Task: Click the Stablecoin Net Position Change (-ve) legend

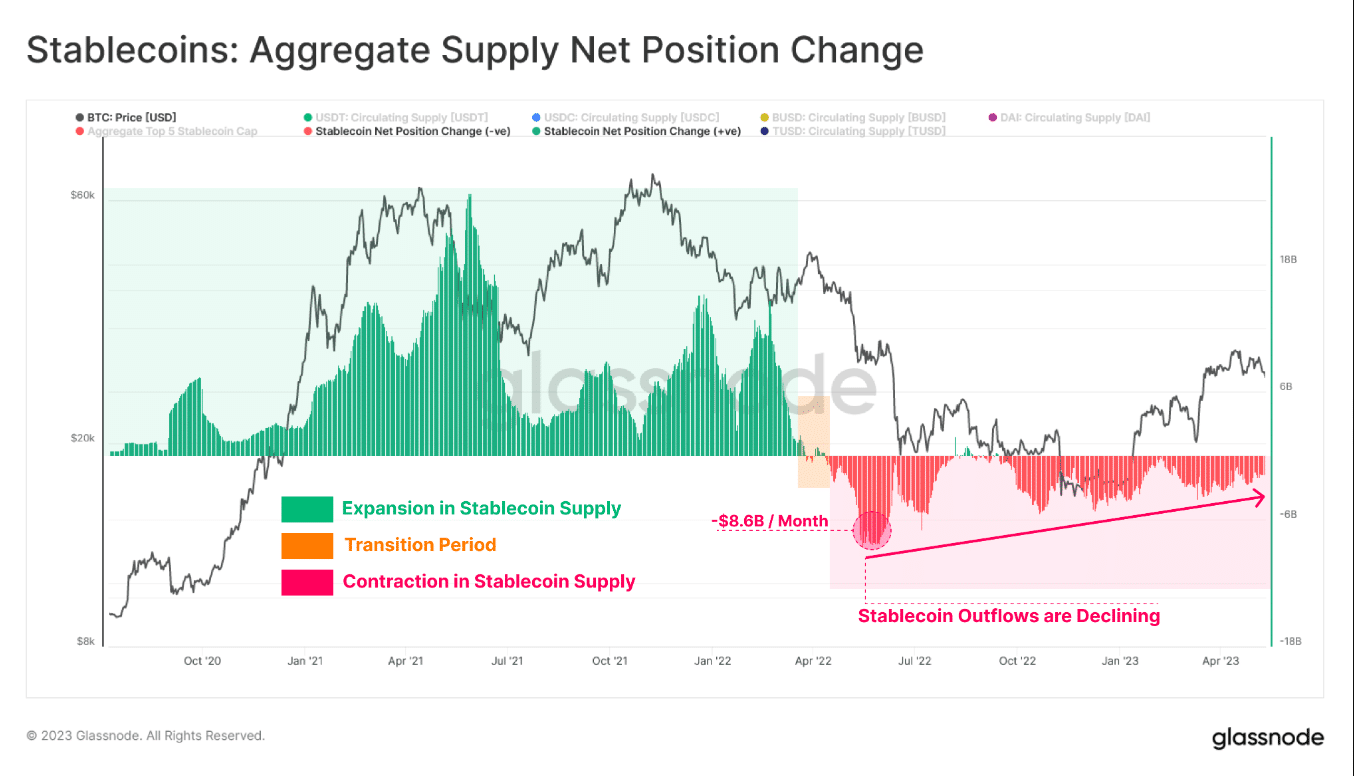Action: pos(407,131)
